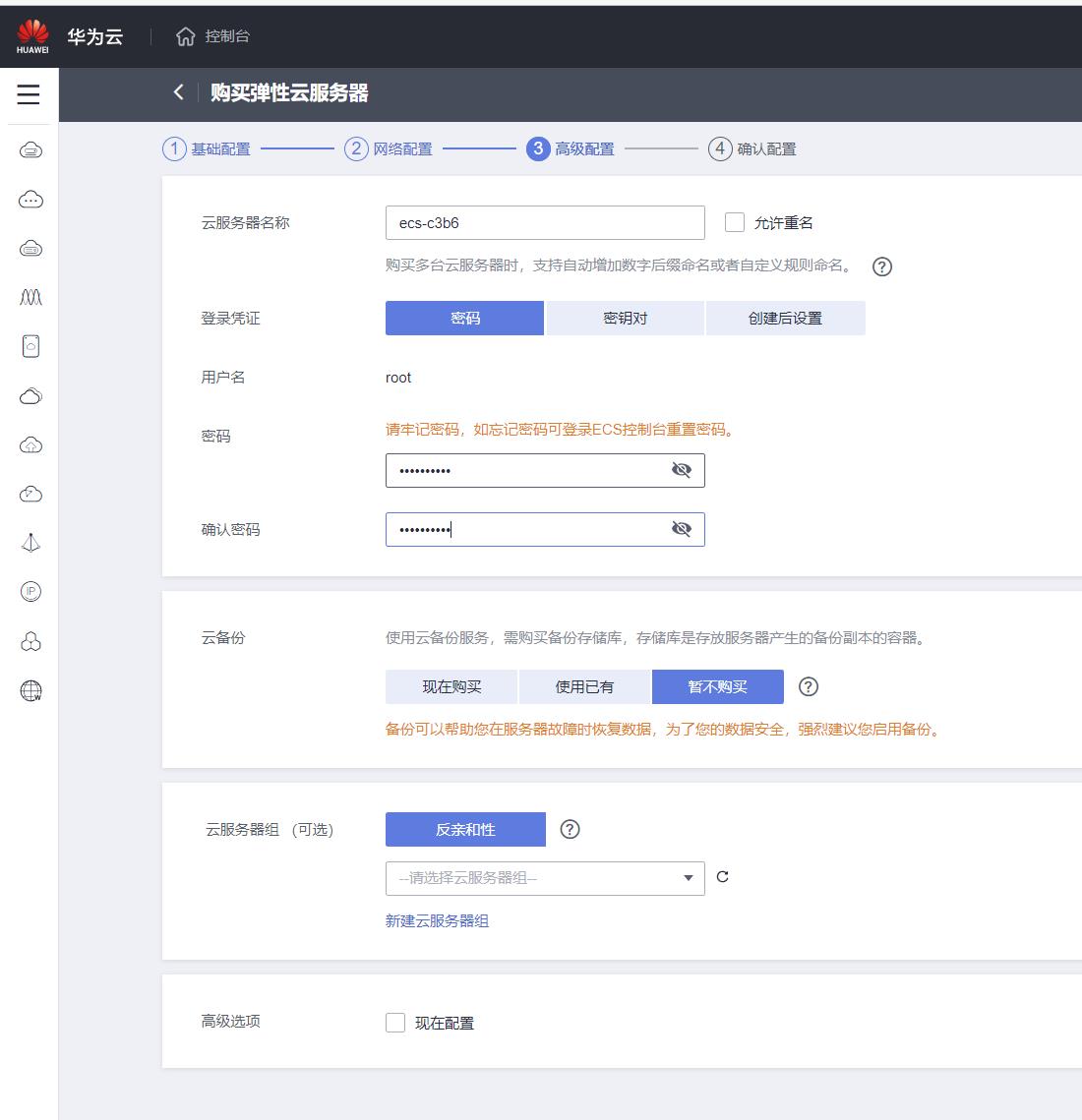Open the hexagon cluster icon in sidebar

30,641
